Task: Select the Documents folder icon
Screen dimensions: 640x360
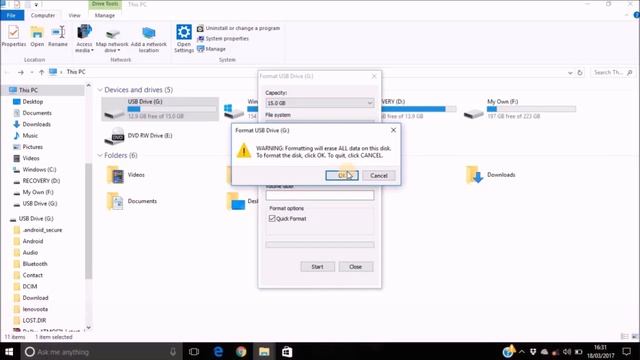Action: 115,201
